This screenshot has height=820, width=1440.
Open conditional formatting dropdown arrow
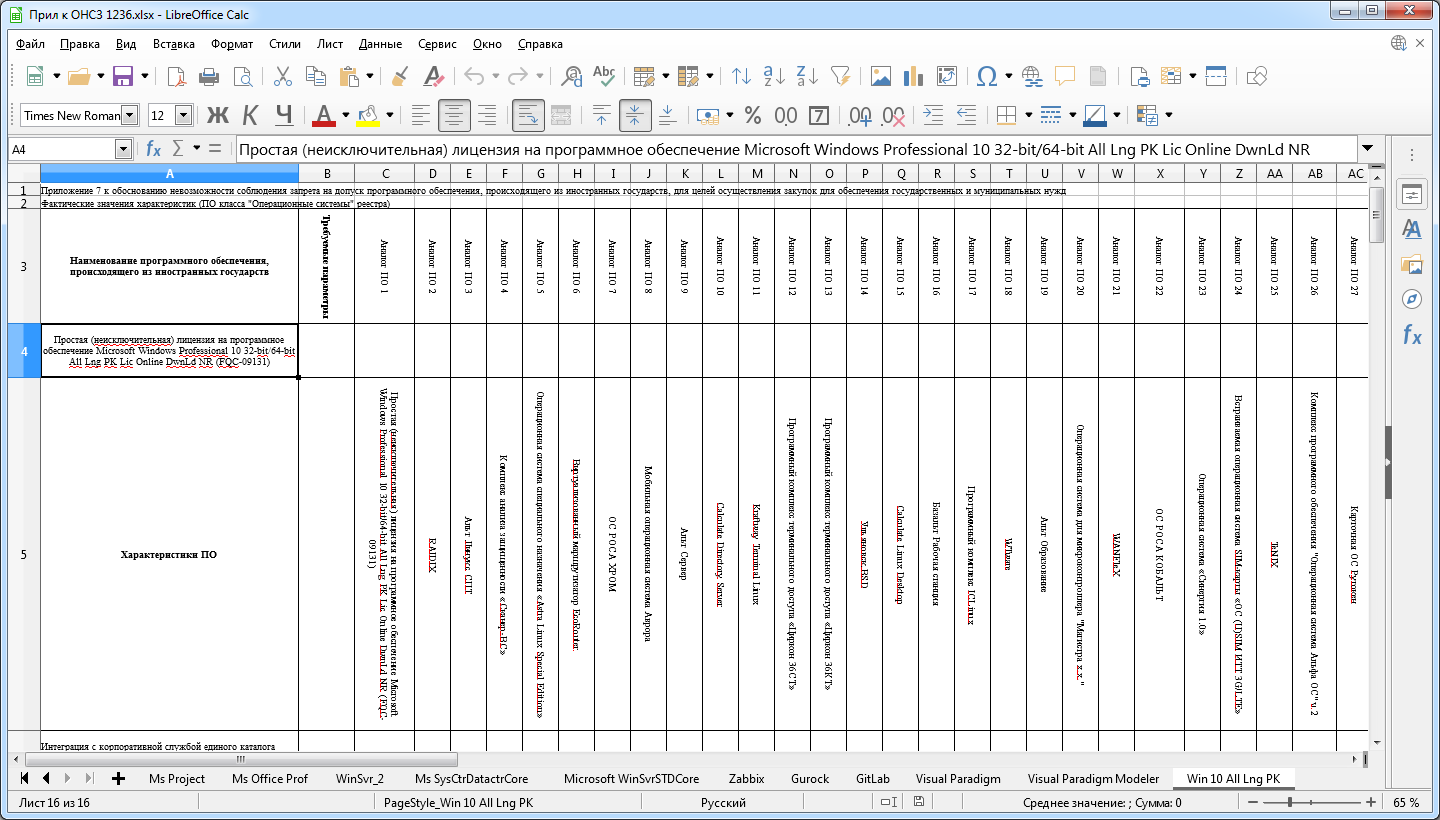coord(1169,115)
